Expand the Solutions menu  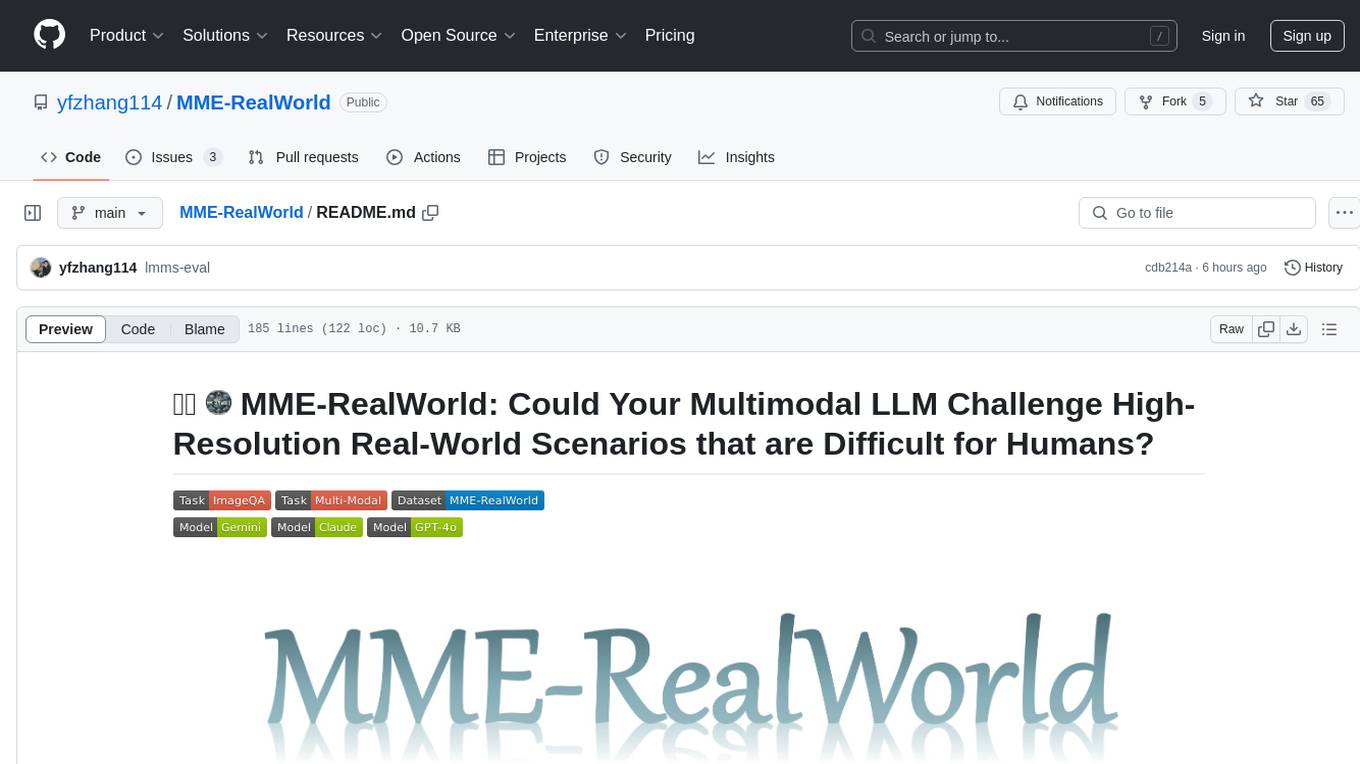[225, 35]
